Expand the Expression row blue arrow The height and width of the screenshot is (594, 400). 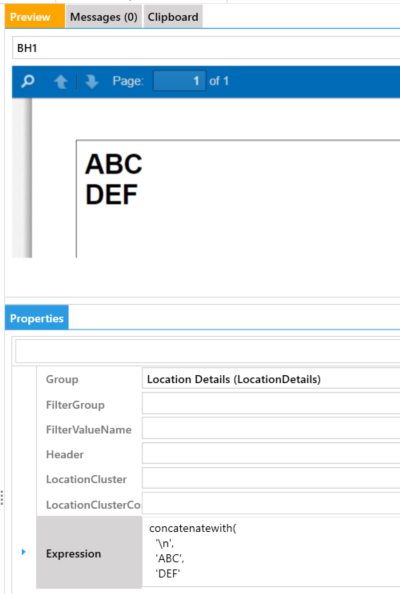coord(23,552)
